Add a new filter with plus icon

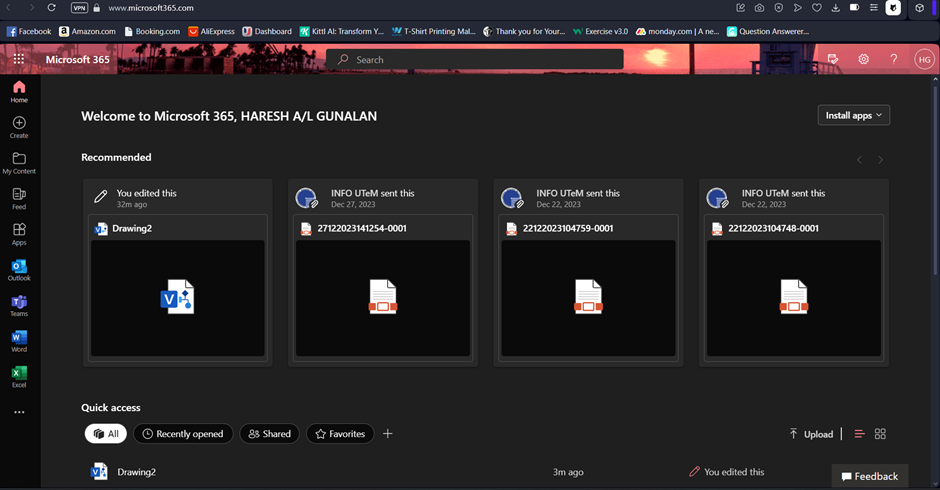point(388,434)
